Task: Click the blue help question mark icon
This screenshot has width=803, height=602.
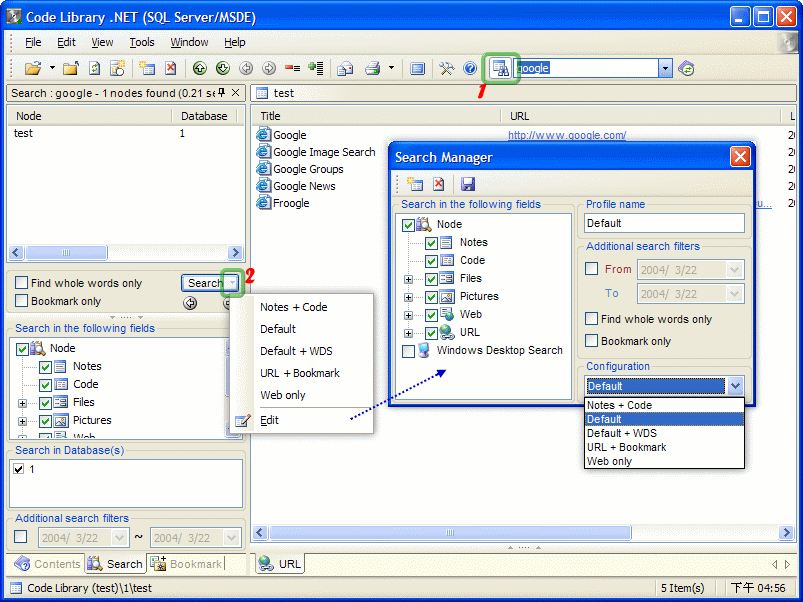Action: click(470, 68)
